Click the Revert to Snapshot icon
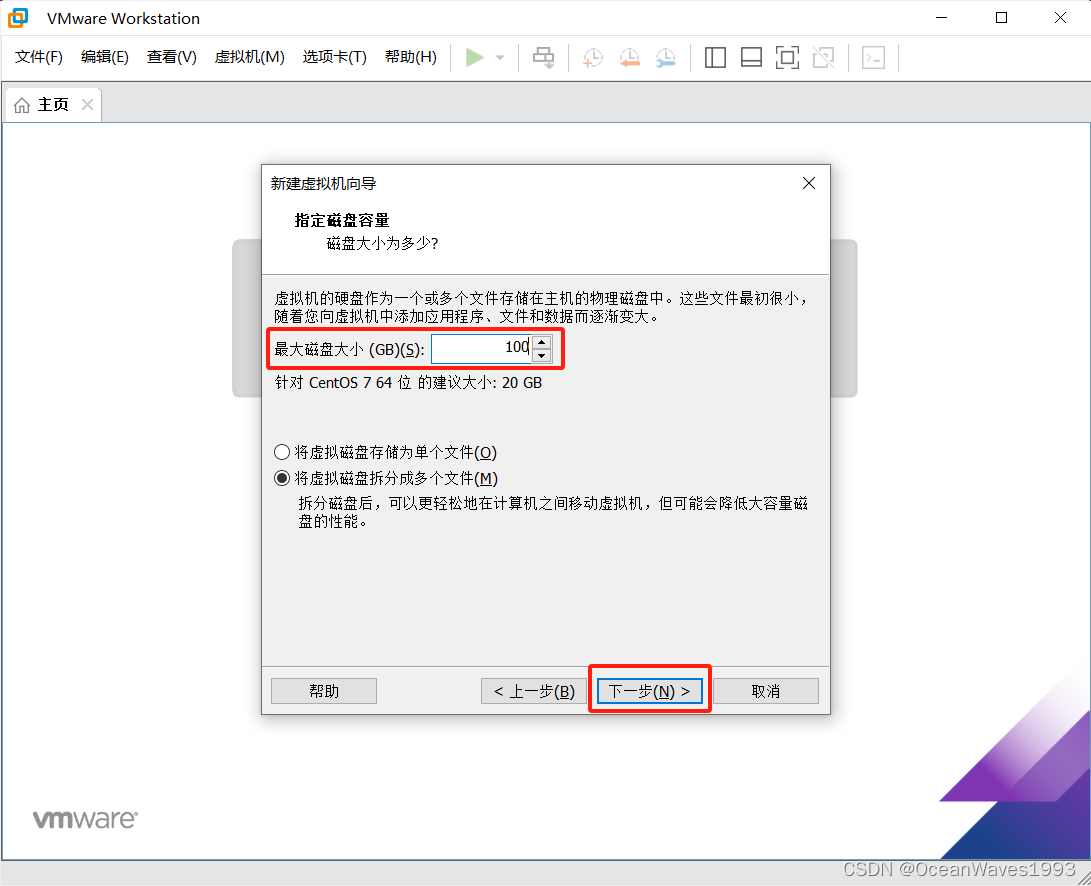 (630, 58)
